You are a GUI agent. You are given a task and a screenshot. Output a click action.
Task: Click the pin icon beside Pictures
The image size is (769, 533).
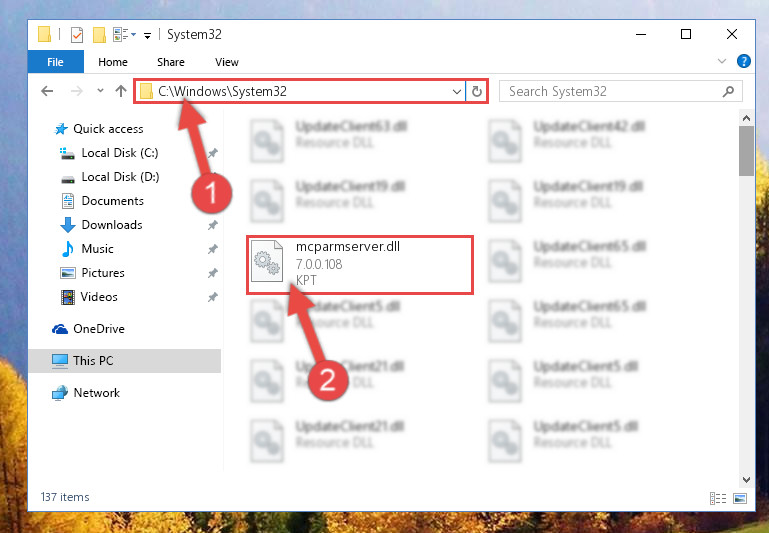(x=212, y=273)
